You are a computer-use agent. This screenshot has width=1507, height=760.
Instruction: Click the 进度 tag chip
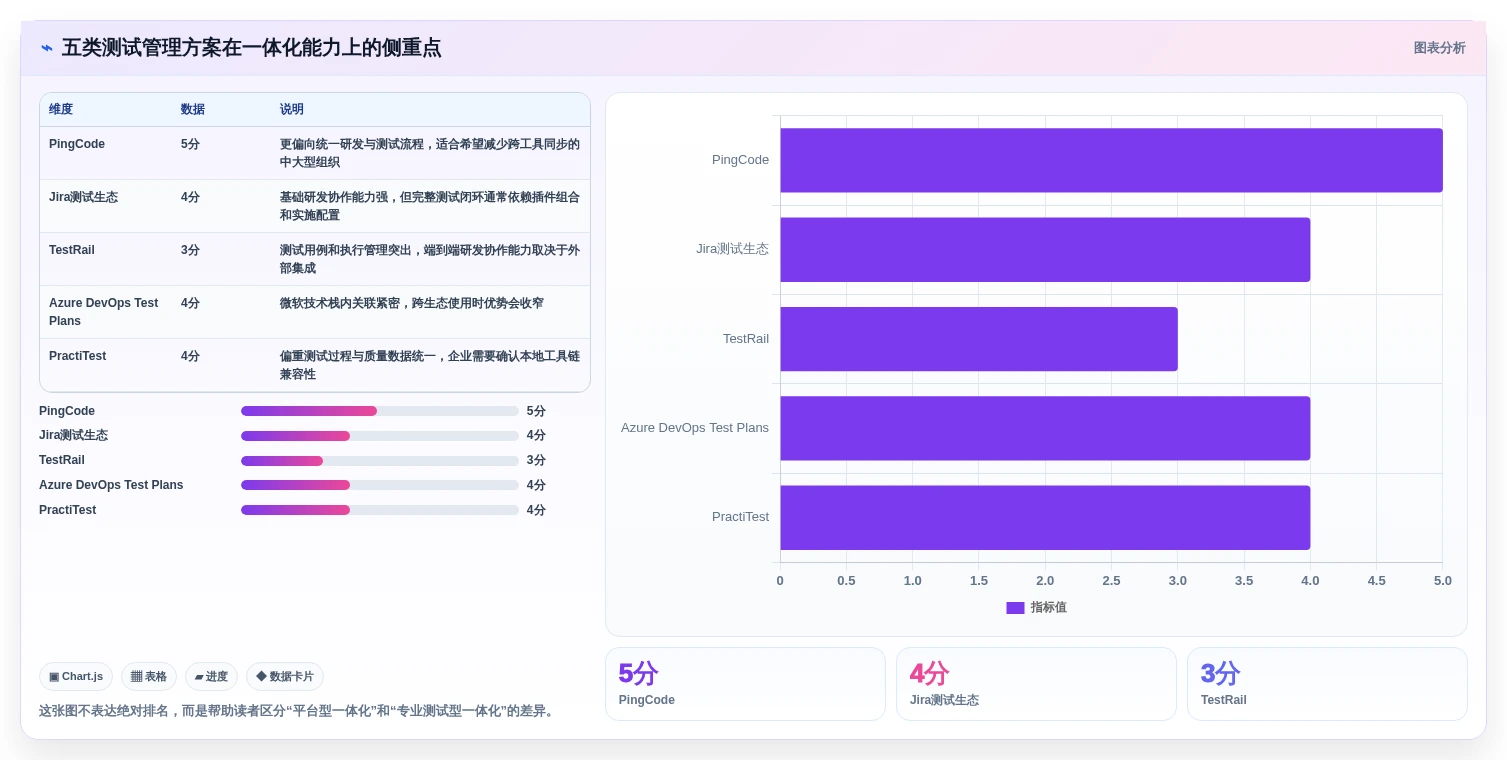point(211,677)
